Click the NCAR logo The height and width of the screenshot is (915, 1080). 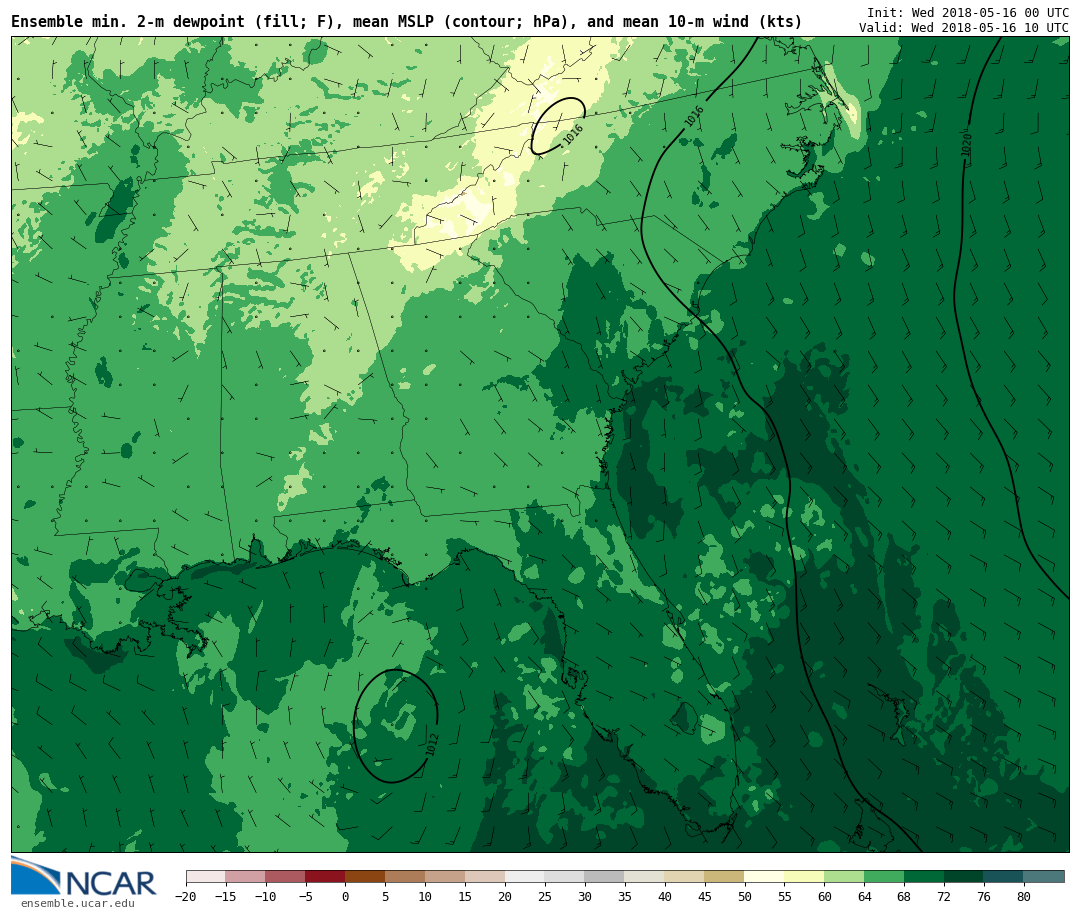84,877
